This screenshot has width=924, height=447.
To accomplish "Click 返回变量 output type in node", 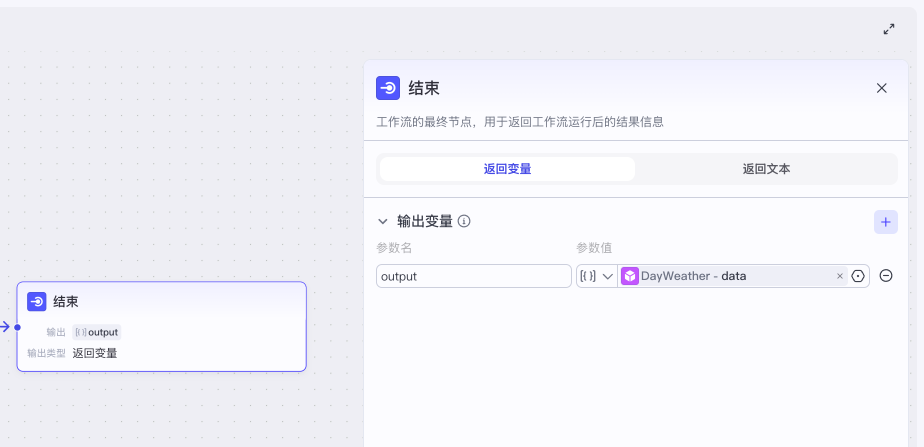I will (x=94, y=353).
